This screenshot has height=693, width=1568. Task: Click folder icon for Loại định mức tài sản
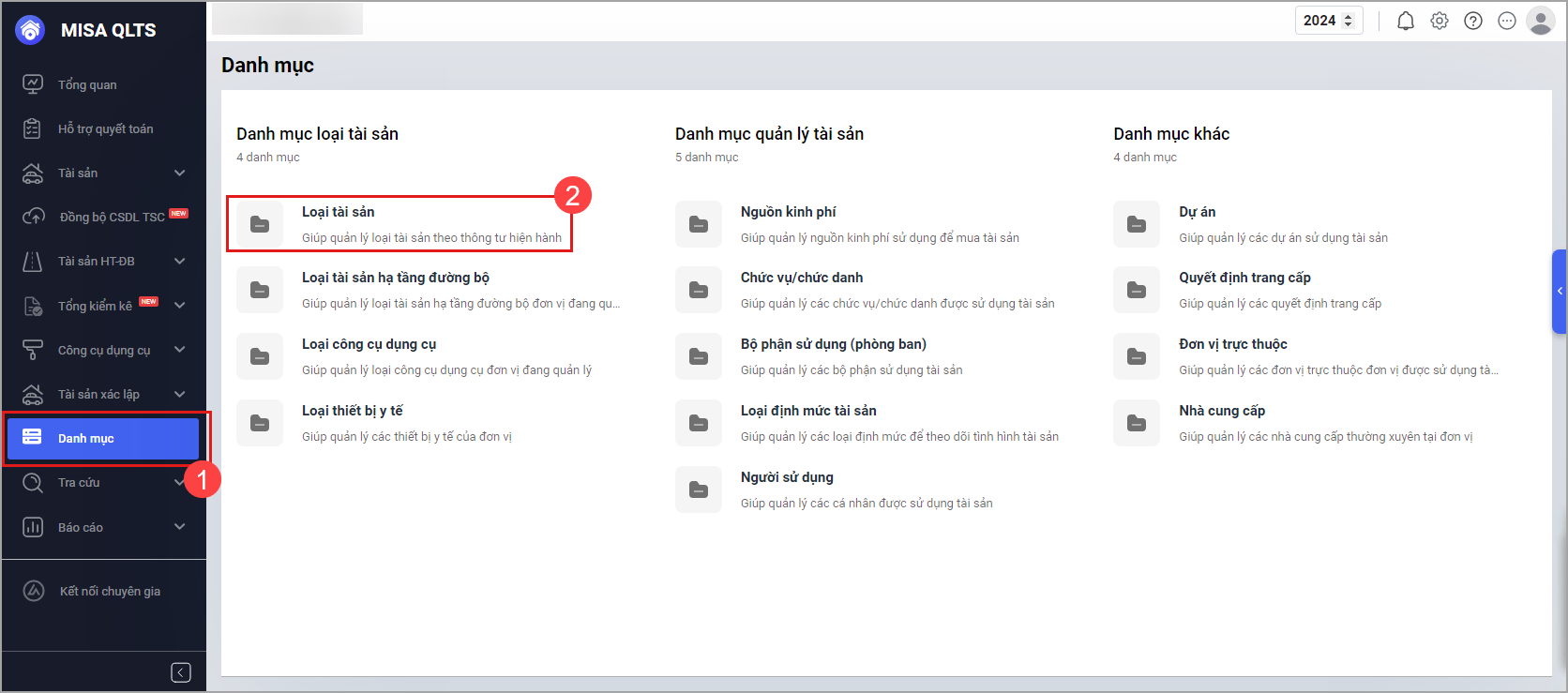[699, 423]
